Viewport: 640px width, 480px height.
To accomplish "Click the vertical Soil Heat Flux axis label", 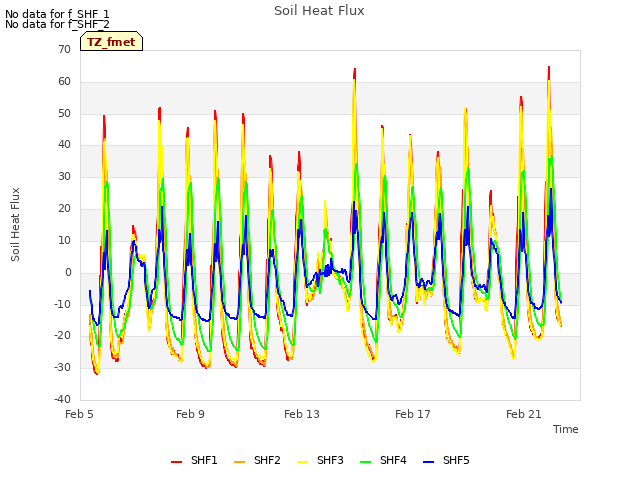I will [15, 224].
